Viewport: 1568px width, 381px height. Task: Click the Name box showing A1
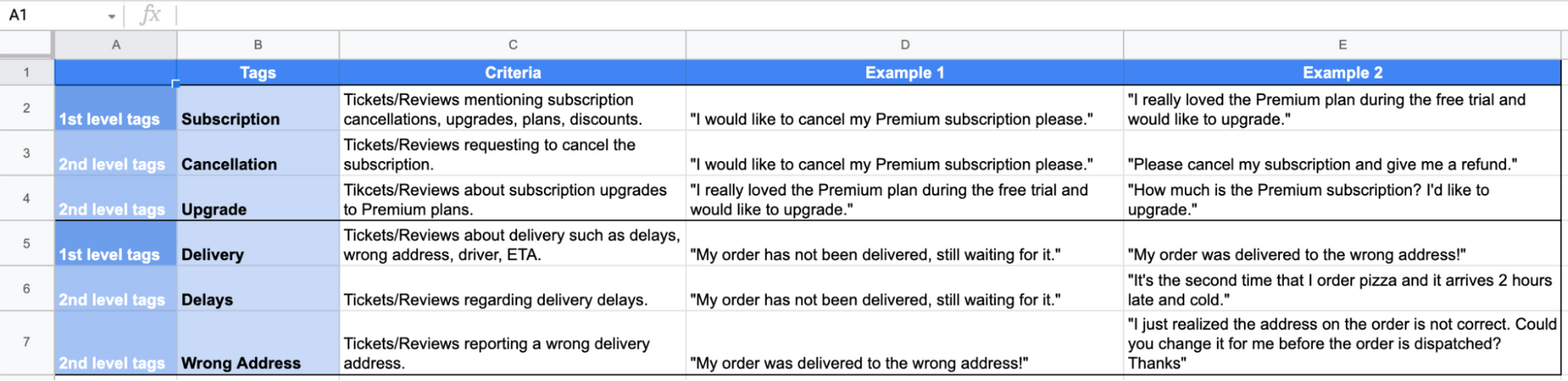coord(49,15)
